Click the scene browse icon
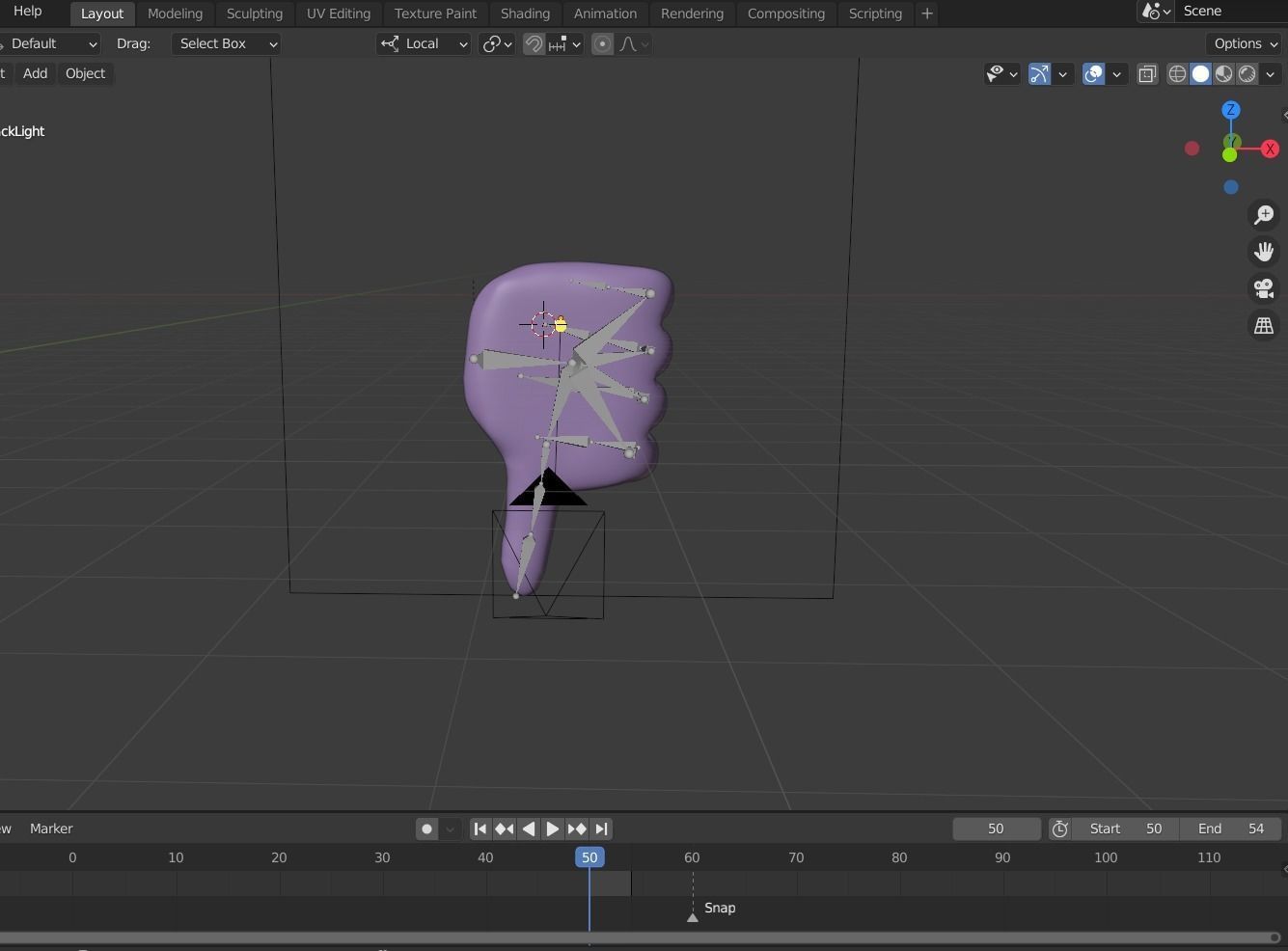 pyautogui.click(x=1156, y=12)
